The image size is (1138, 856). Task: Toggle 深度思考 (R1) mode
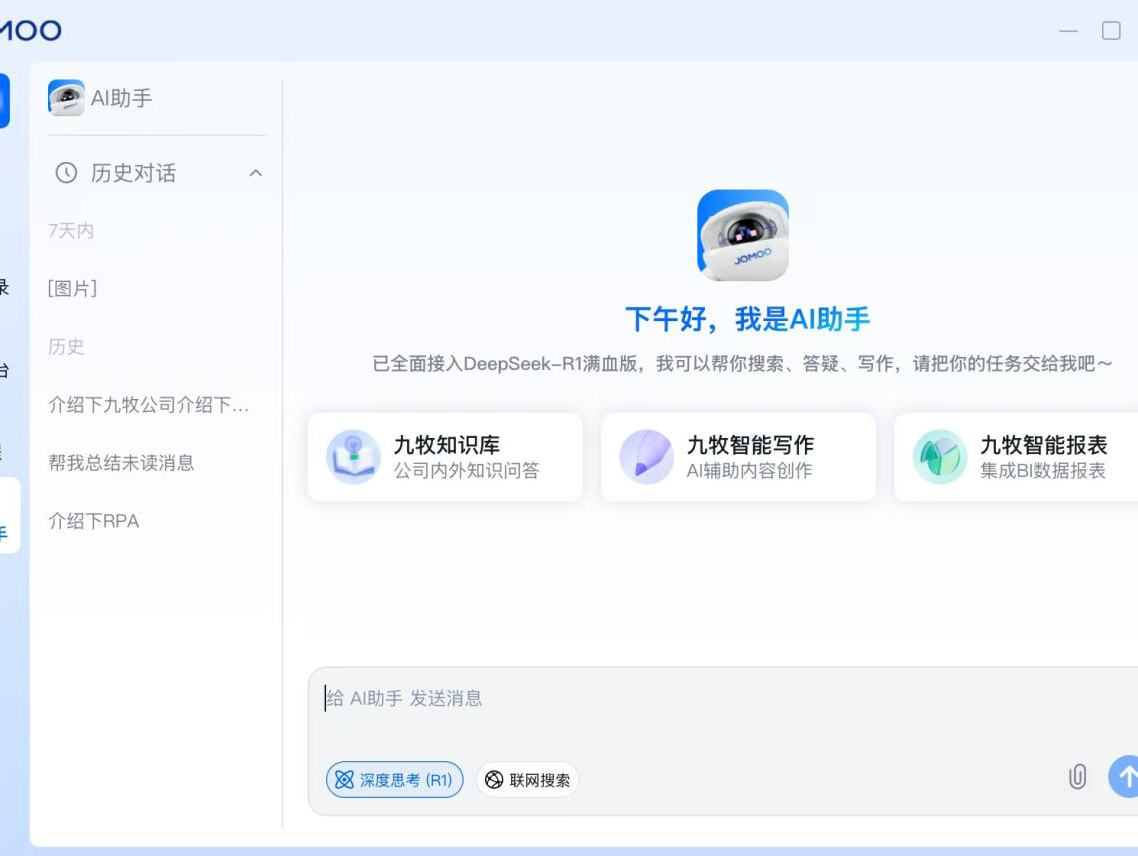coord(394,780)
